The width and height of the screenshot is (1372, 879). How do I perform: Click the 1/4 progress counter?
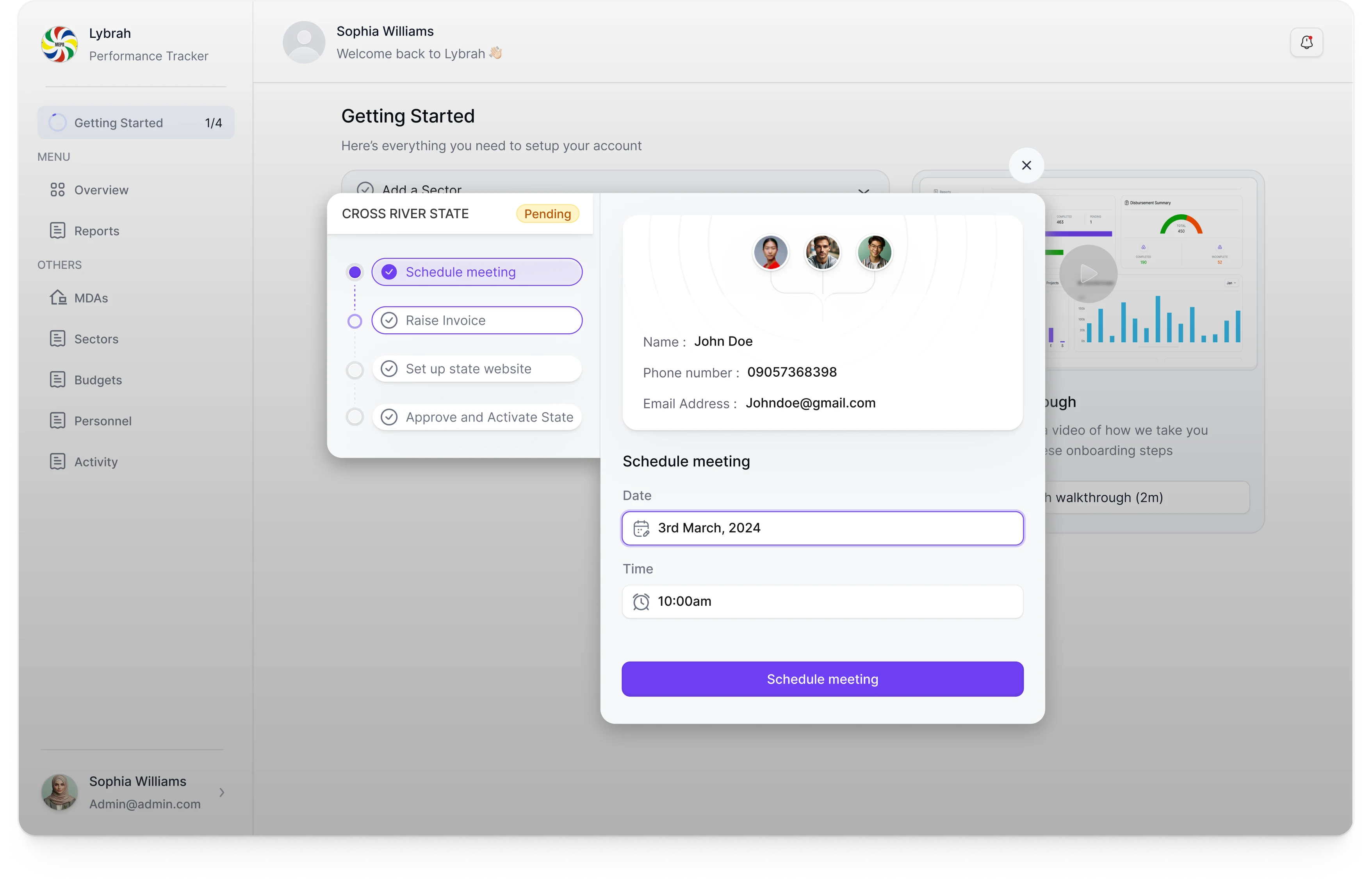coord(214,123)
